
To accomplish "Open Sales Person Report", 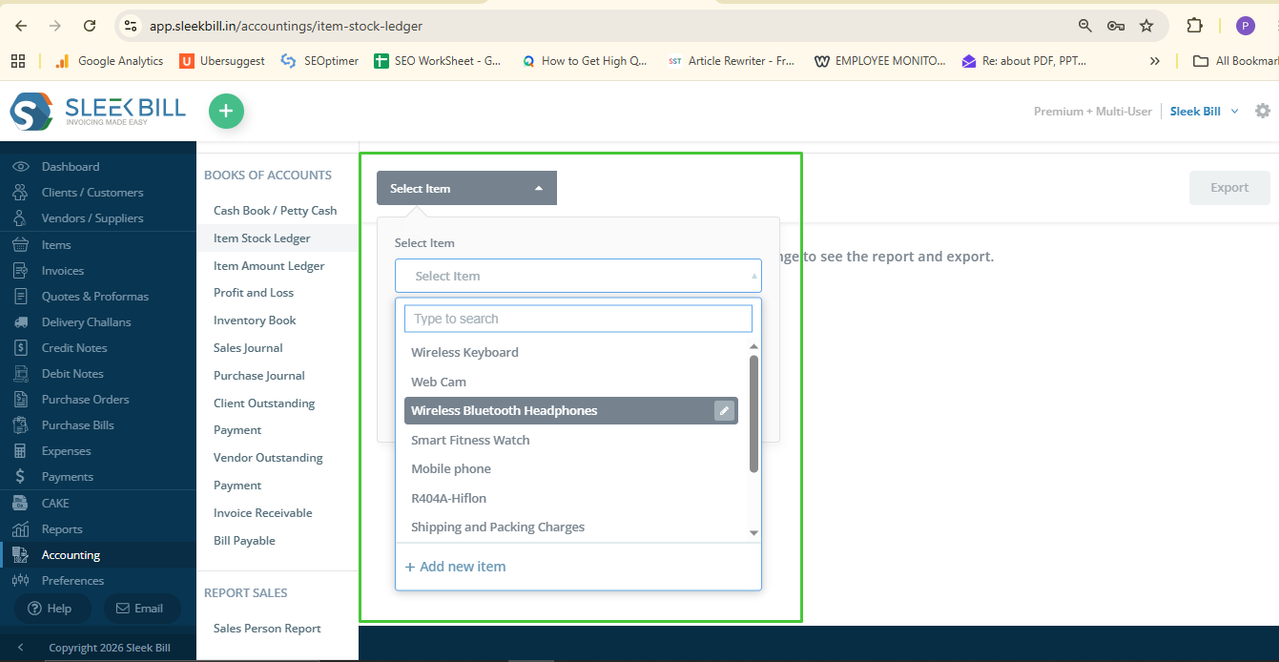I will point(267,628).
